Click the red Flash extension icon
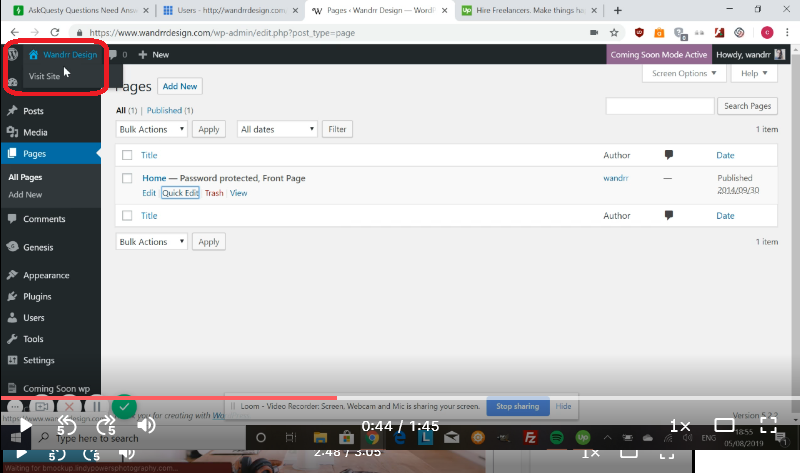800x473 pixels. tap(719, 33)
